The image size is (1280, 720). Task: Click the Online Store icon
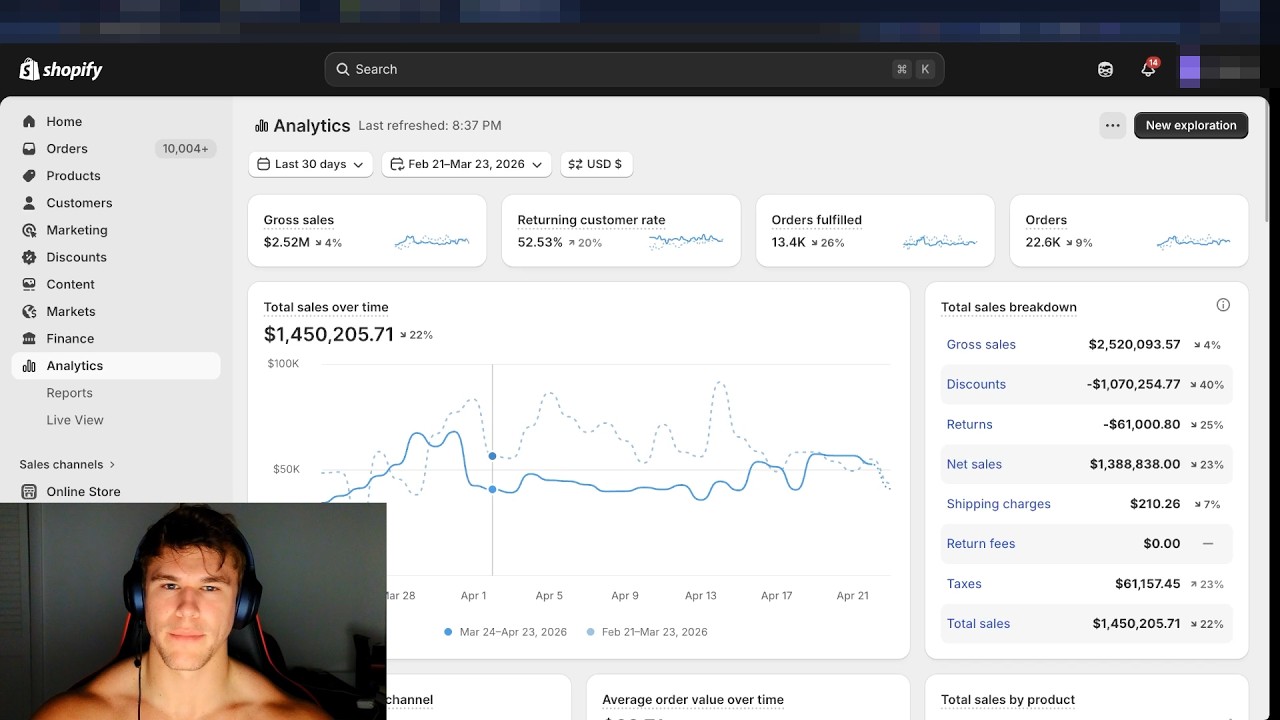tap(29, 491)
